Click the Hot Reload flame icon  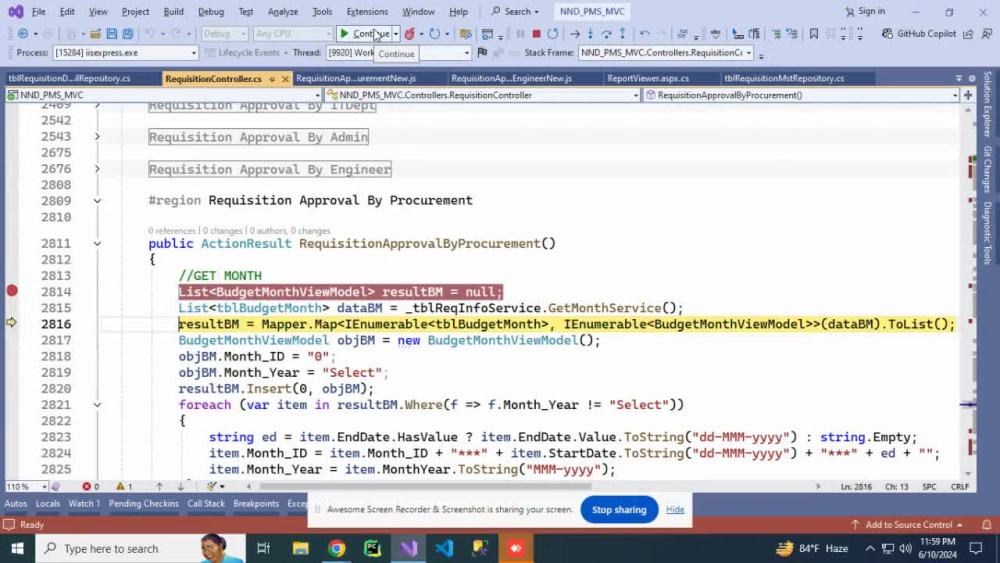click(409, 33)
